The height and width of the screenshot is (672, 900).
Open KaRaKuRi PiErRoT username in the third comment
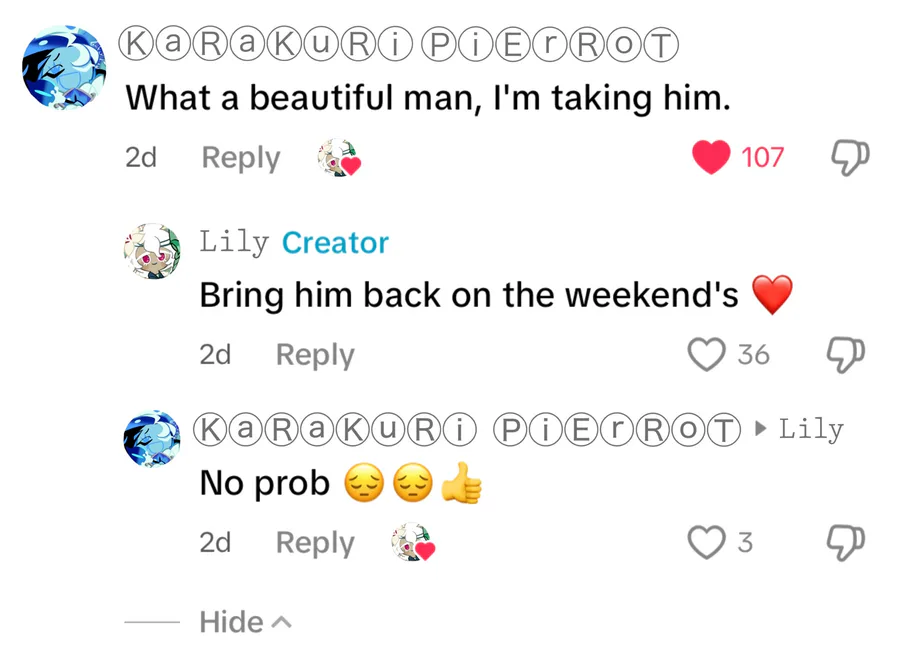click(x=467, y=429)
